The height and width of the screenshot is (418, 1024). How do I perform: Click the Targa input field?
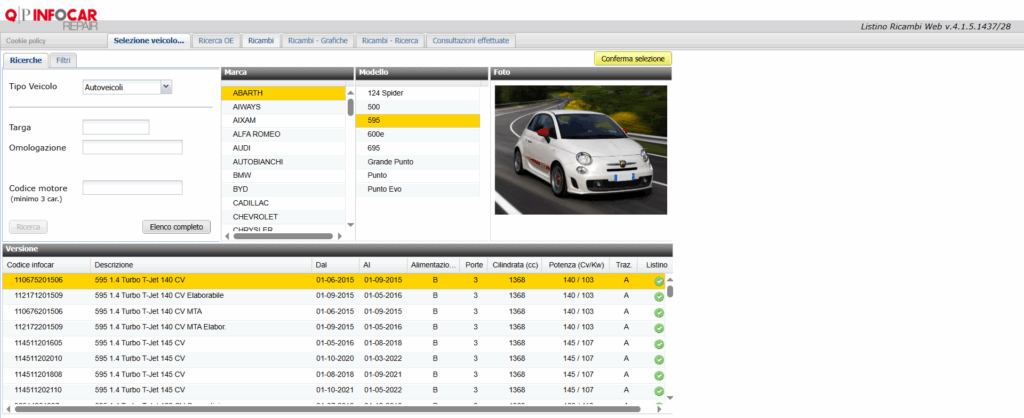click(x=116, y=127)
